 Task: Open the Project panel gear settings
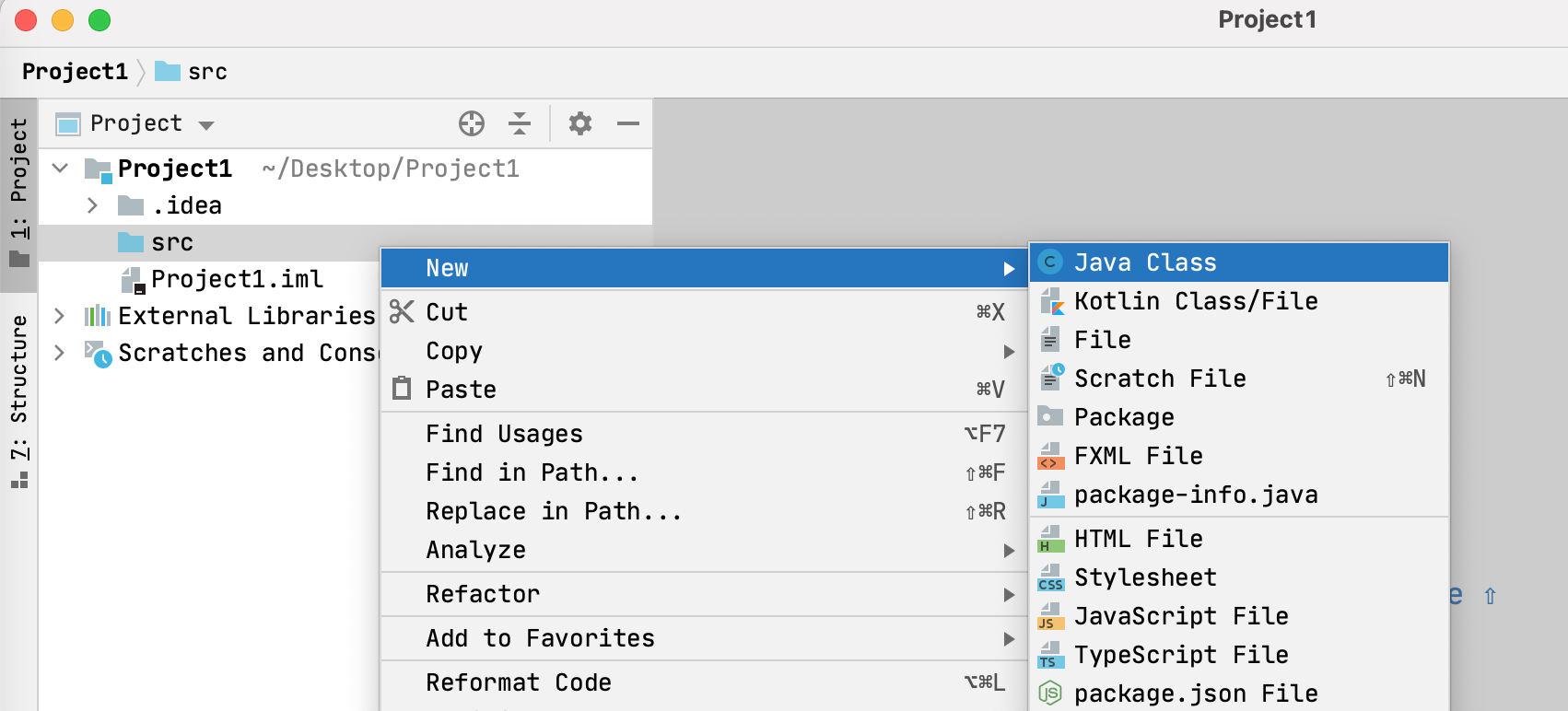coord(580,123)
